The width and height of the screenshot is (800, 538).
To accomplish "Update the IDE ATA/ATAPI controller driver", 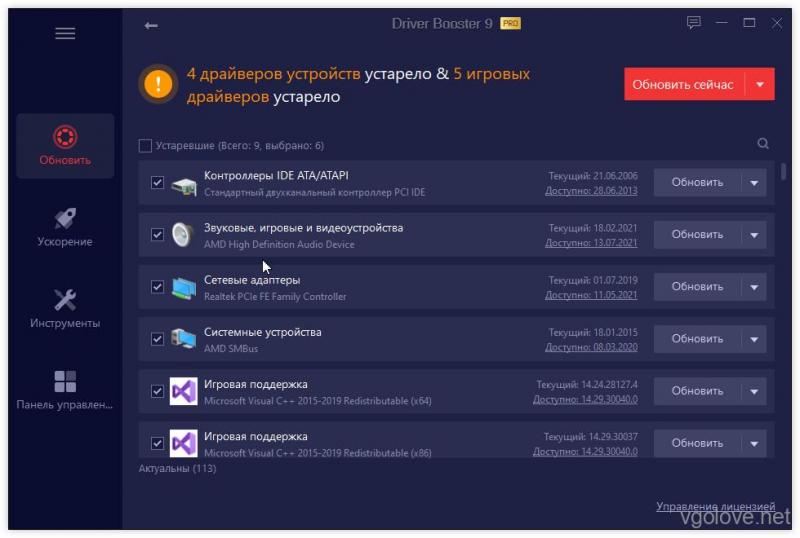I will point(697,183).
